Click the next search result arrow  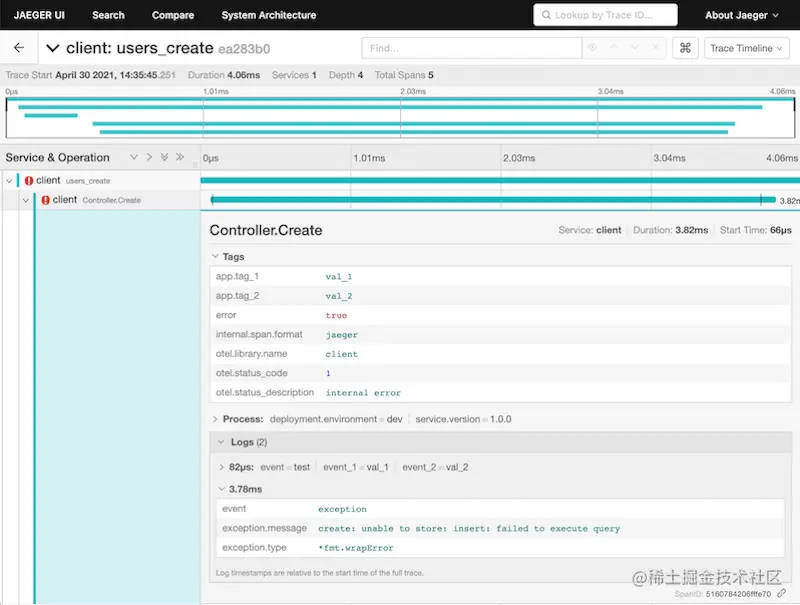tap(634, 47)
